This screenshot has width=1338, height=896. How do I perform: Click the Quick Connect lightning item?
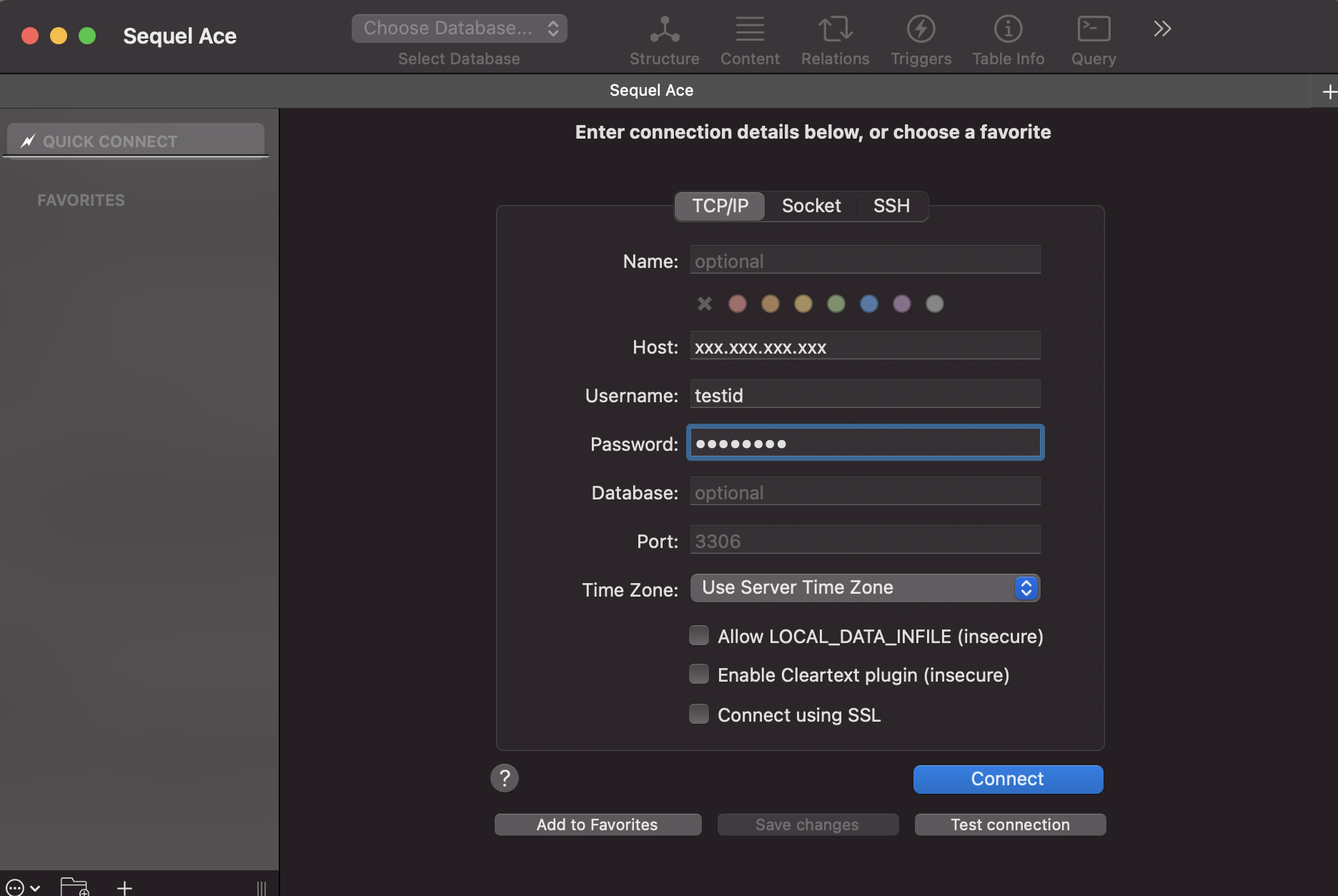click(136, 141)
